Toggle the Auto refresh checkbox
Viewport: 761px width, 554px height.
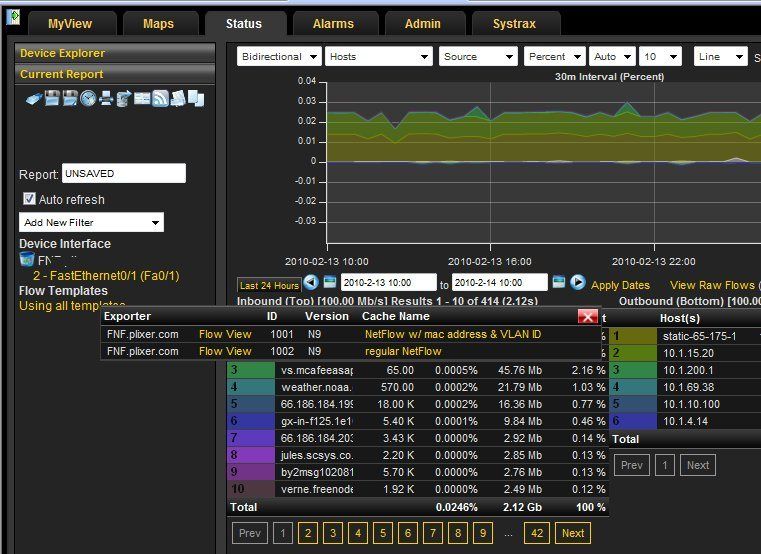(29, 199)
